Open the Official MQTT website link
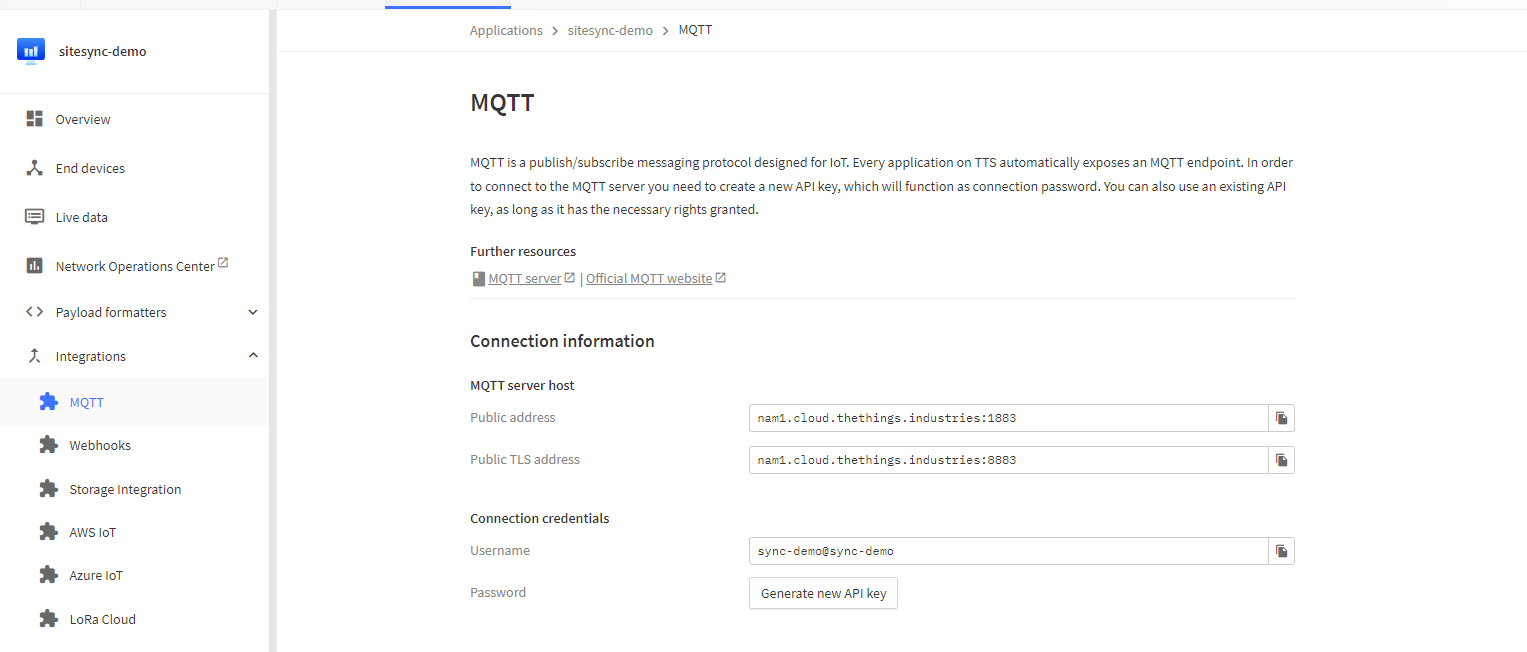 click(649, 279)
